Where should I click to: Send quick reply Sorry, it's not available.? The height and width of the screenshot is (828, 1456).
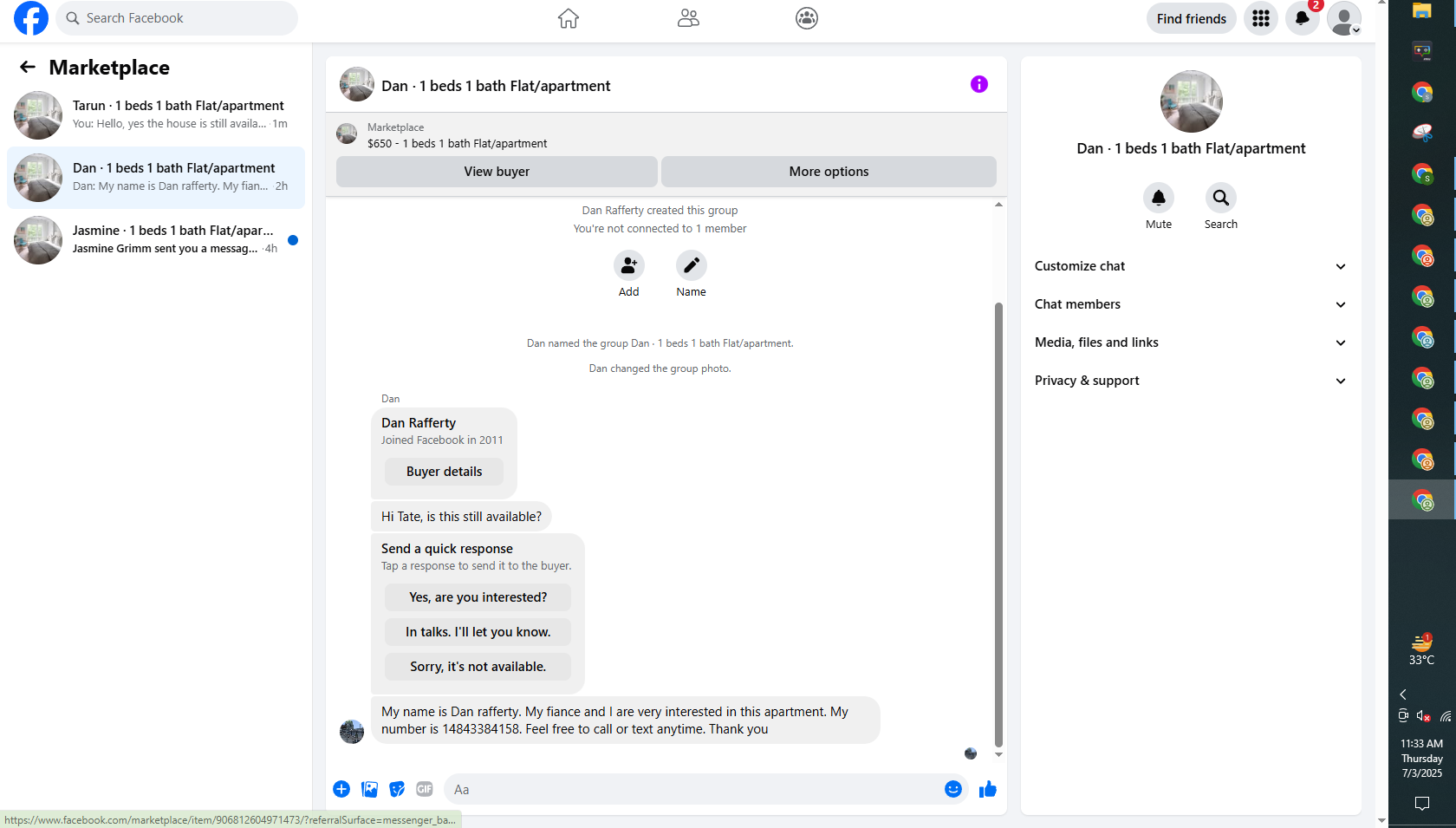coord(478,667)
